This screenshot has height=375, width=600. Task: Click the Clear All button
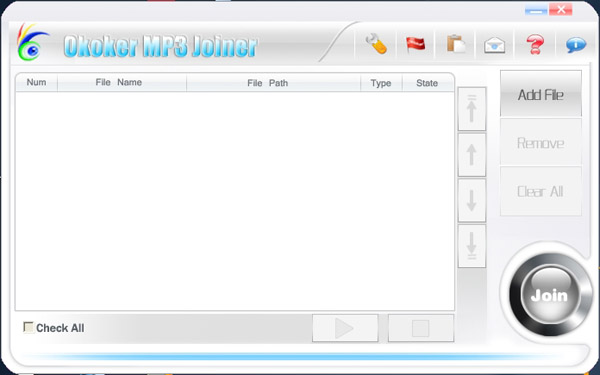(x=541, y=191)
